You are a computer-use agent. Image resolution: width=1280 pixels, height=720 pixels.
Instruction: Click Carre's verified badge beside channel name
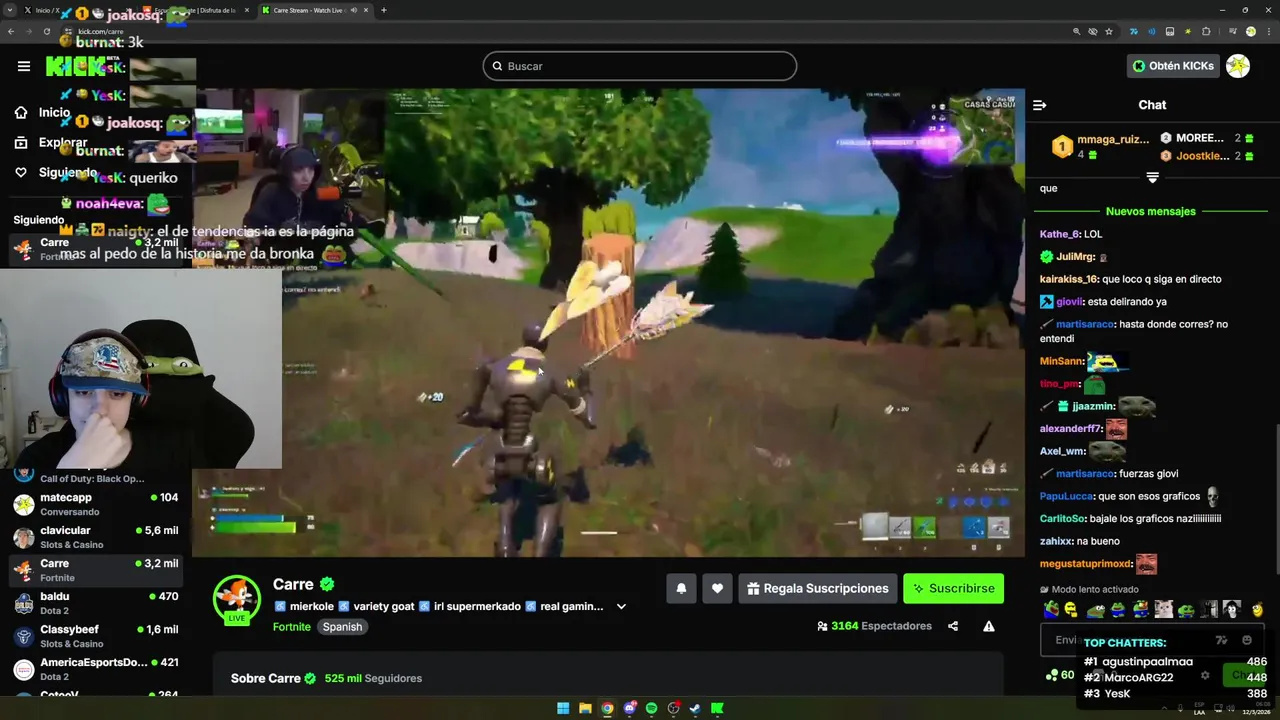point(327,584)
